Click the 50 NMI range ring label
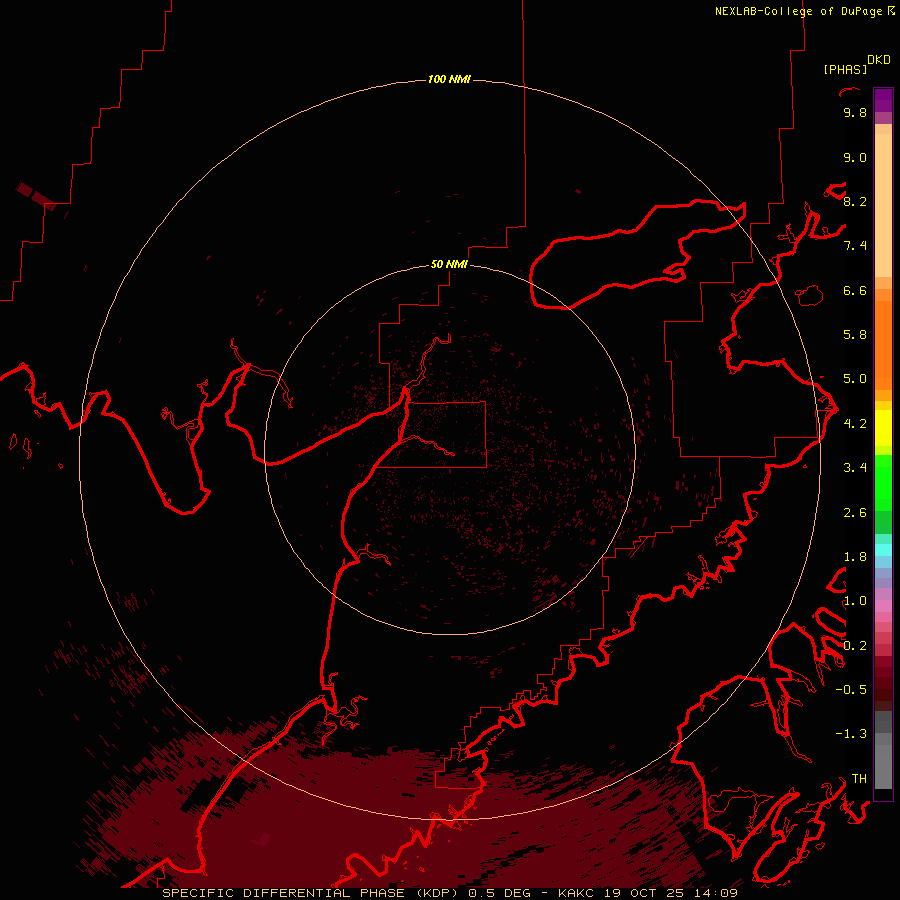The image size is (900, 900). [x=449, y=264]
